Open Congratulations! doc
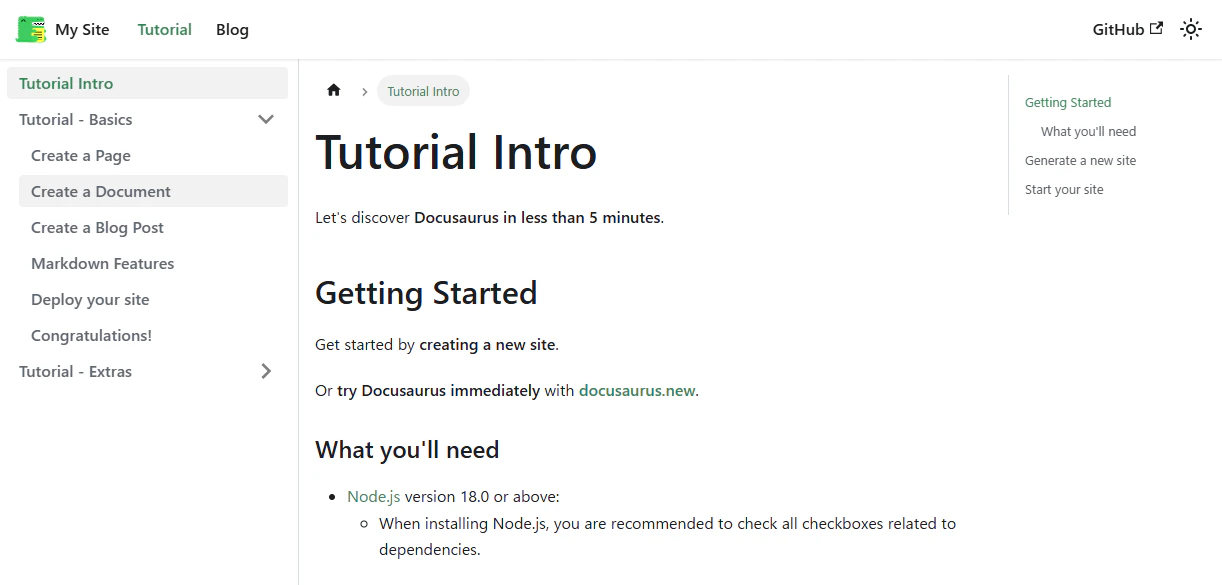Screen dimensions: 1222x585 pos(153,335)
